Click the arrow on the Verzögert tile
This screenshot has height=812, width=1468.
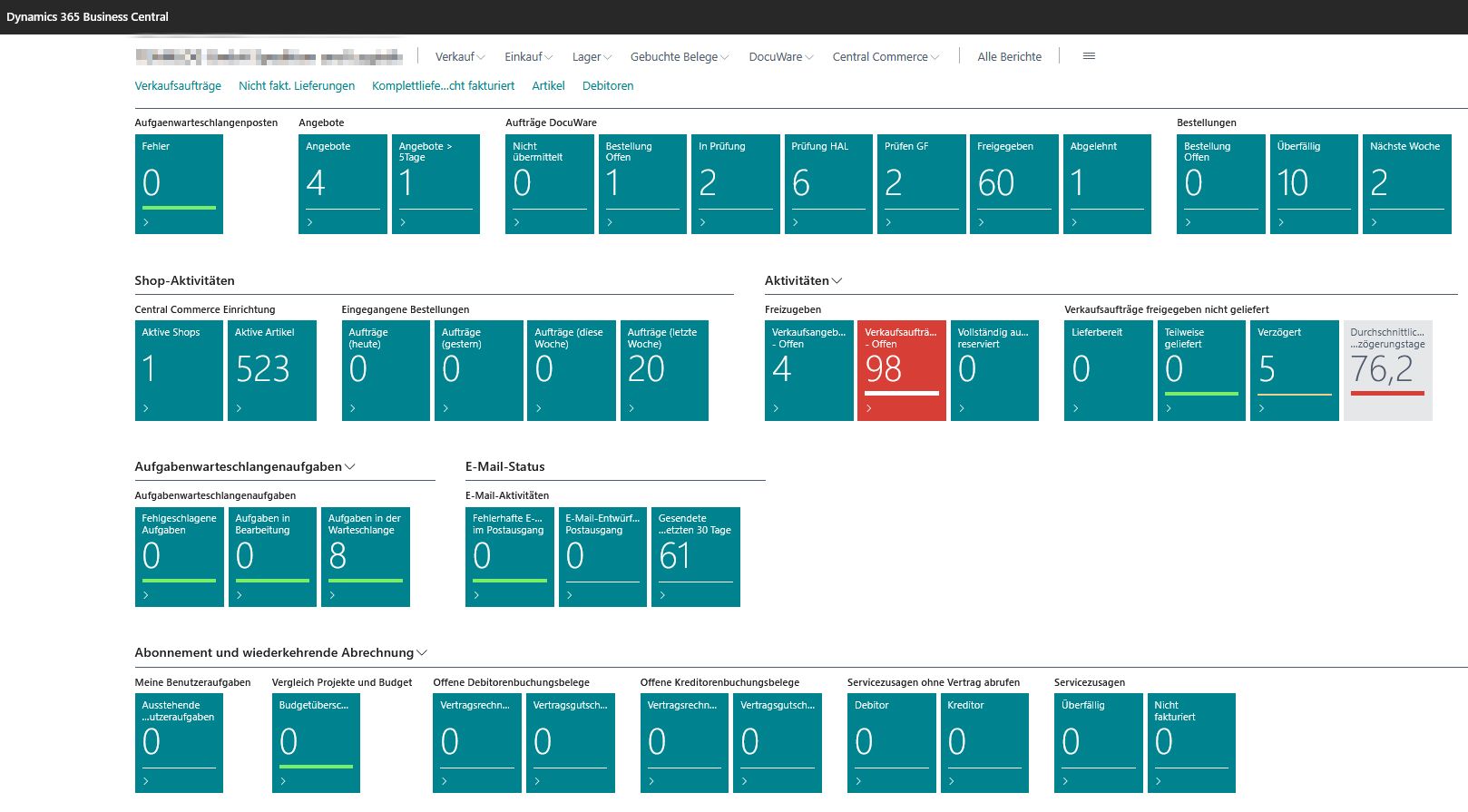1261,408
